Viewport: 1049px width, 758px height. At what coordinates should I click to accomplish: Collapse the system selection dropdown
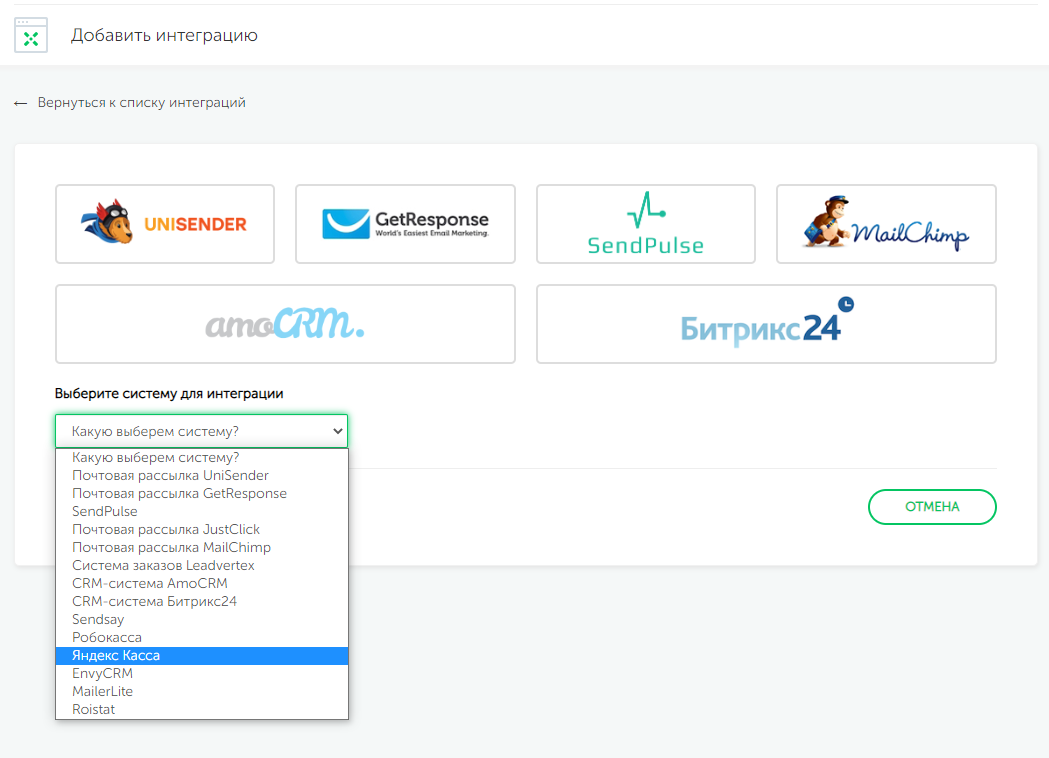coord(201,431)
